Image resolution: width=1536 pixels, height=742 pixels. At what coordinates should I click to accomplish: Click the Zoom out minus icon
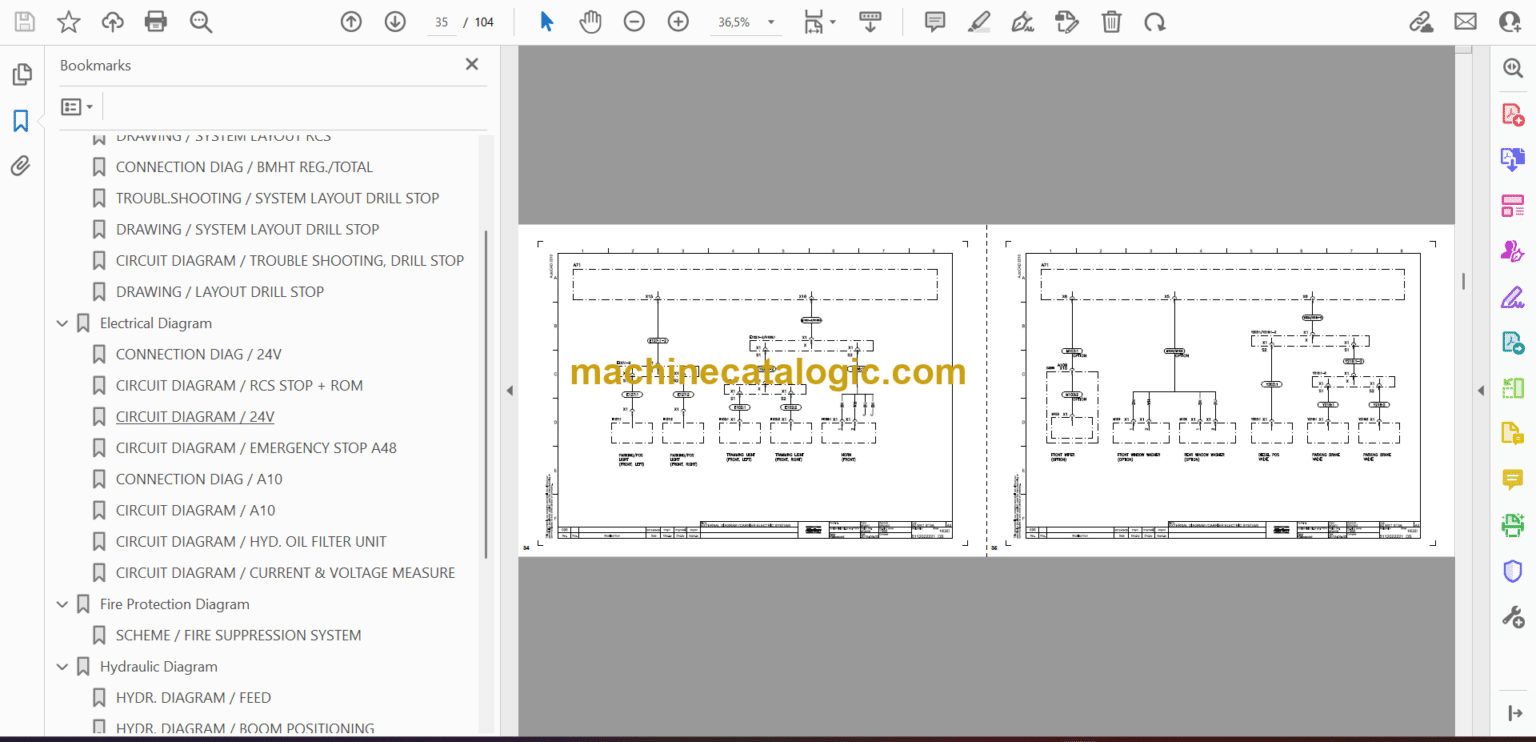634,22
